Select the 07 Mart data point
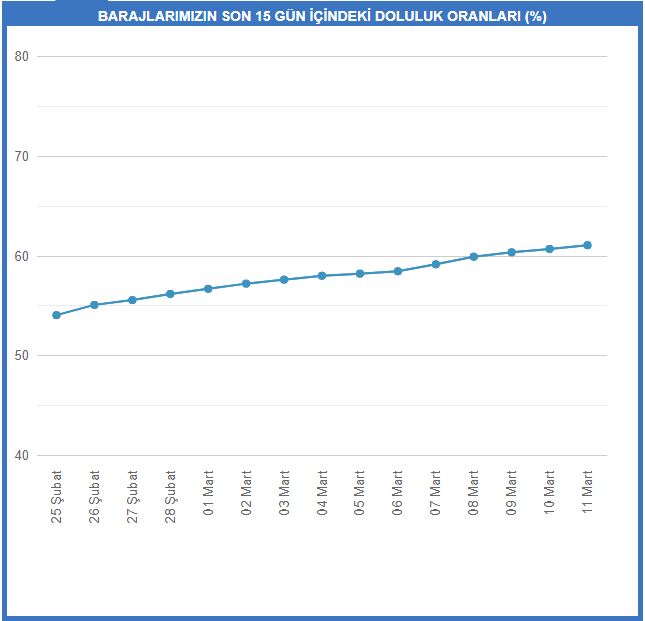This screenshot has height=621, width=645. [x=436, y=264]
